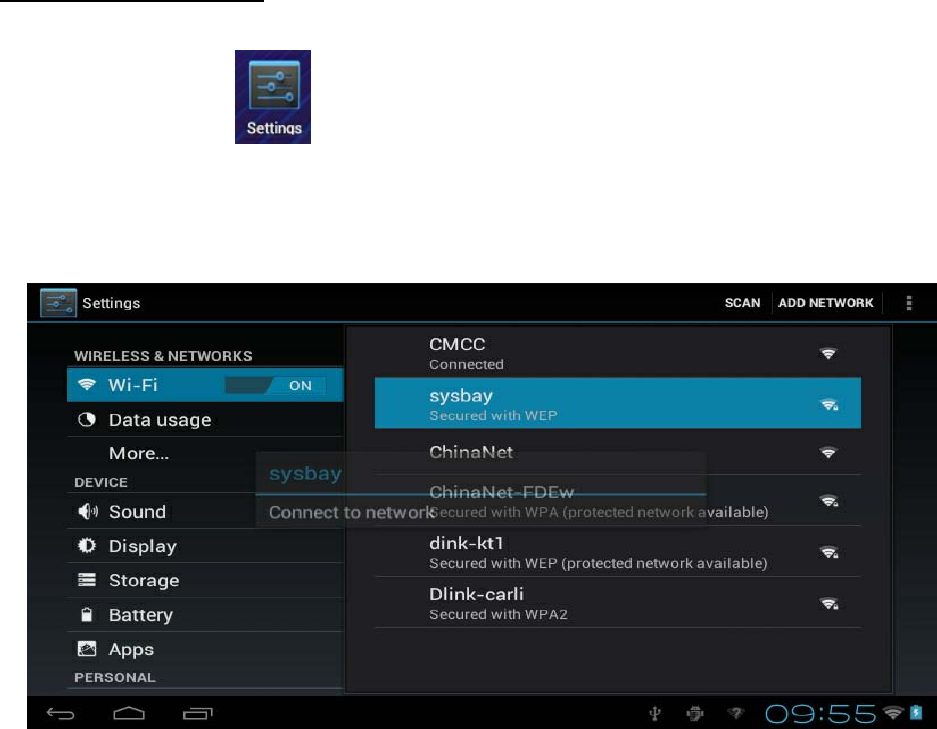This screenshot has height=729, width=937.
Task: Click the Storage icon
Action: 87,580
